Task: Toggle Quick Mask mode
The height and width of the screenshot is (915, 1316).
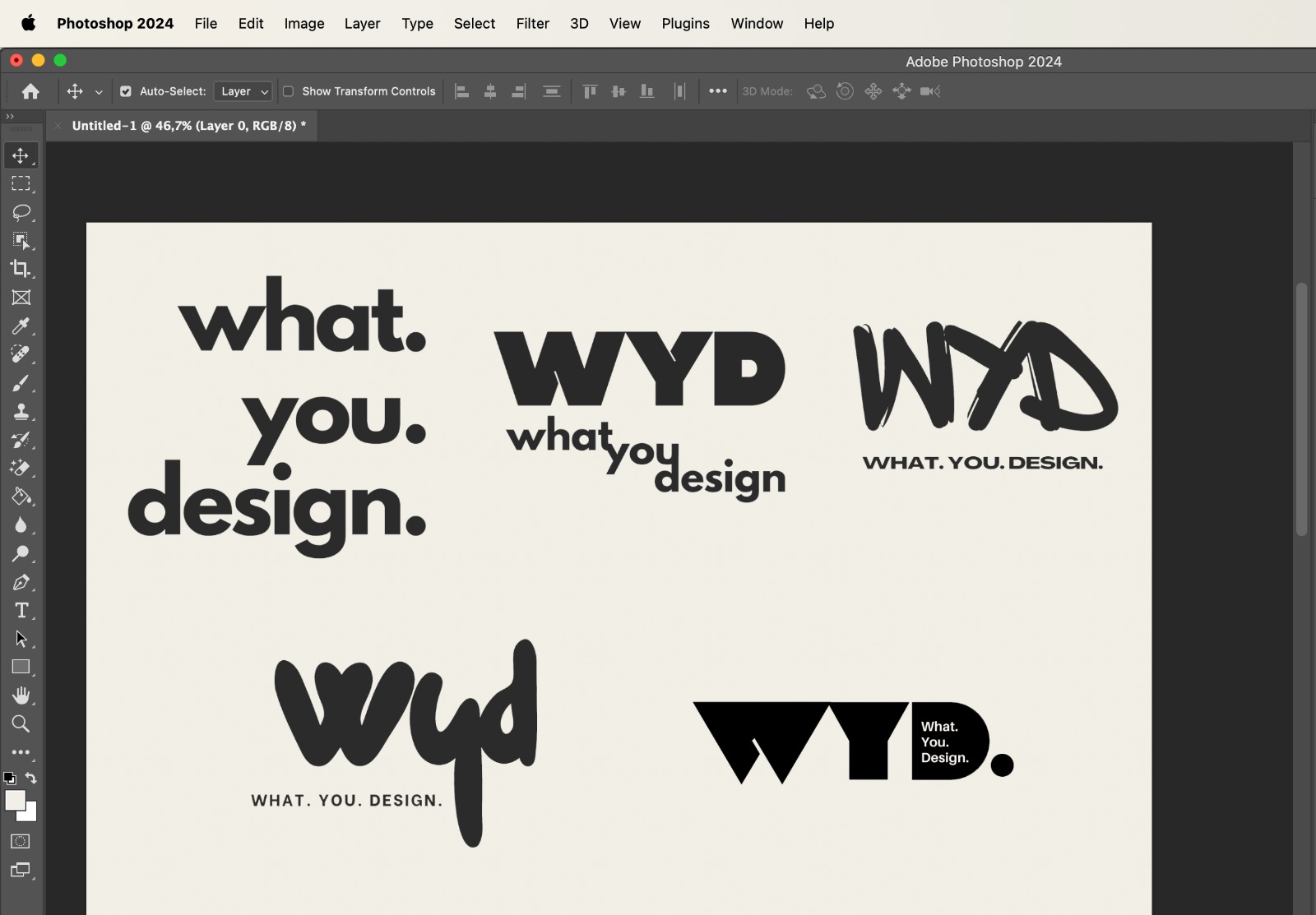Action: tap(21, 841)
